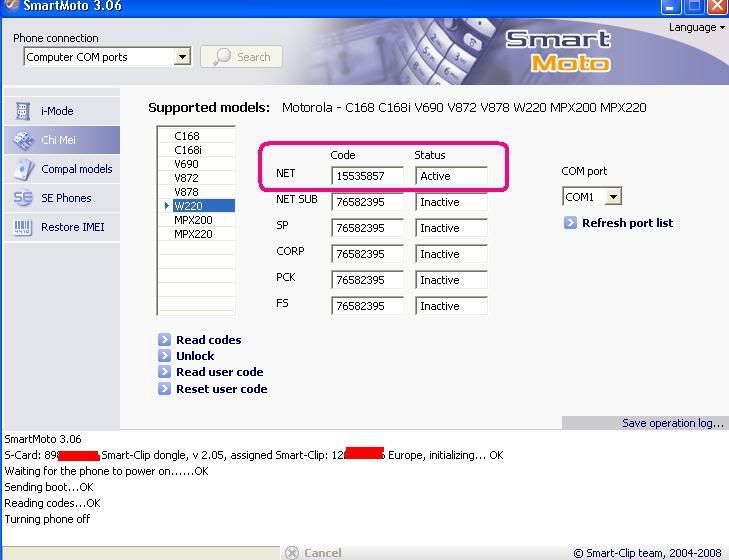Click the CORP status field
The height and width of the screenshot is (560, 729).
click(451, 254)
